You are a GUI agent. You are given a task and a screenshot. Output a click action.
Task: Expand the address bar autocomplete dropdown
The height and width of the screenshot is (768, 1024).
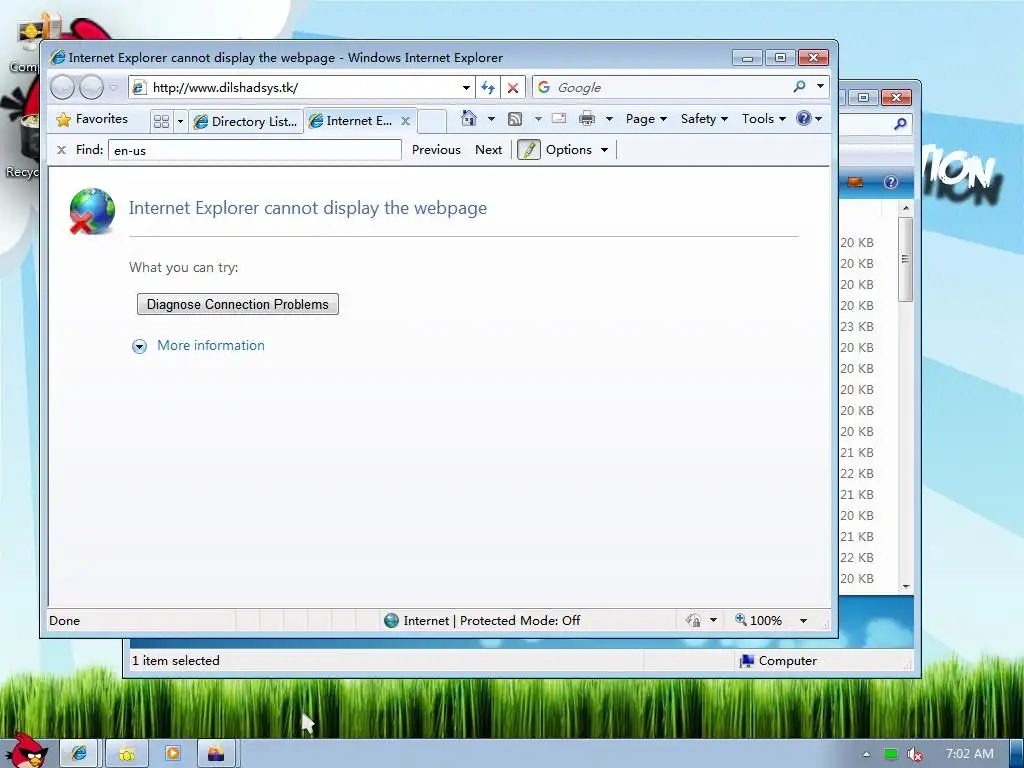(x=466, y=88)
